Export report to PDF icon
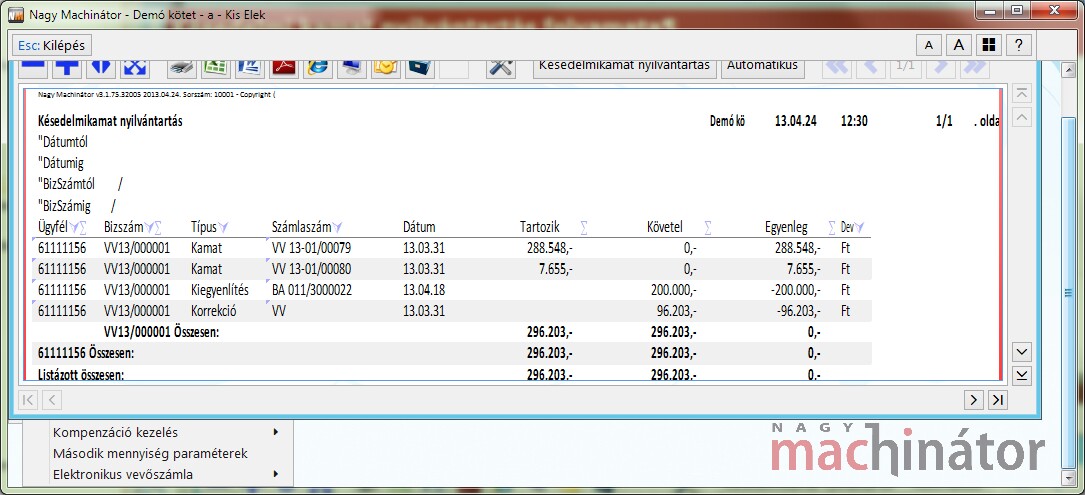Image resolution: width=1085 pixels, height=495 pixels. (x=284, y=68)
